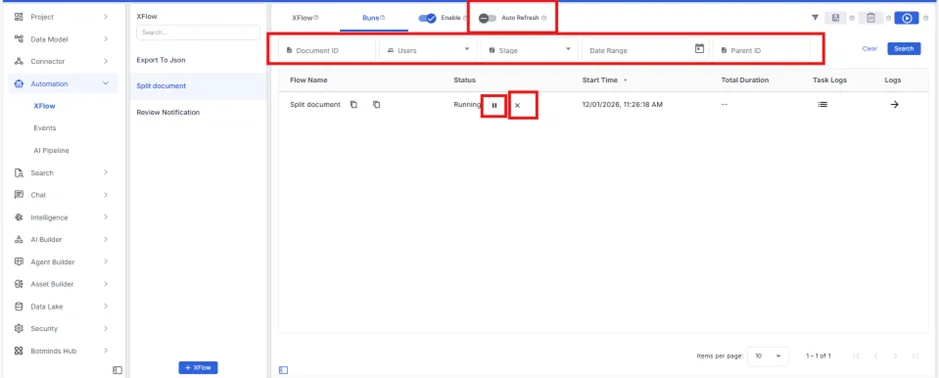This screenshot has width=939, height=378.
Task: Click the XFlow search box
Action: pyautogui.click(x=198, y=32)
